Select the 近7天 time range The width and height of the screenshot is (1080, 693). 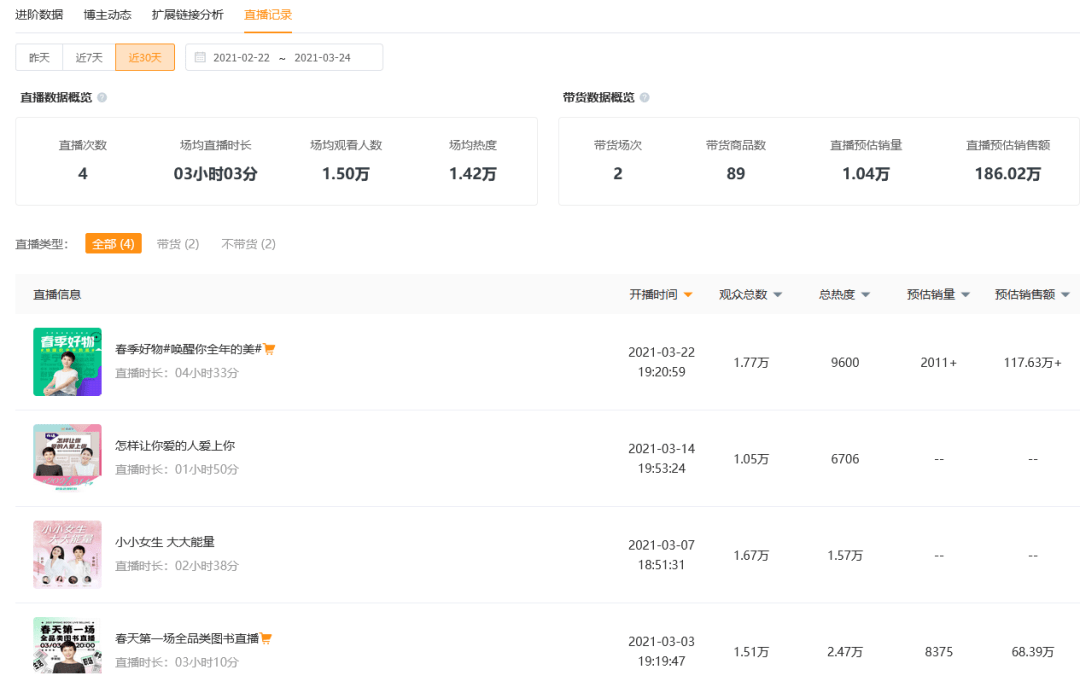pyautogui.click(x=89, y=57)
